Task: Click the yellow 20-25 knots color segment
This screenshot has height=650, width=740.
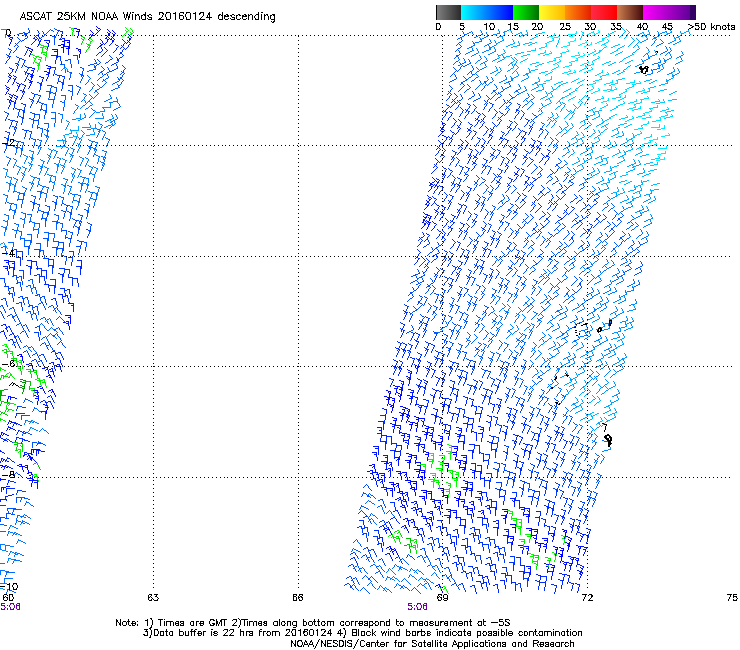Action: point(552,12)
